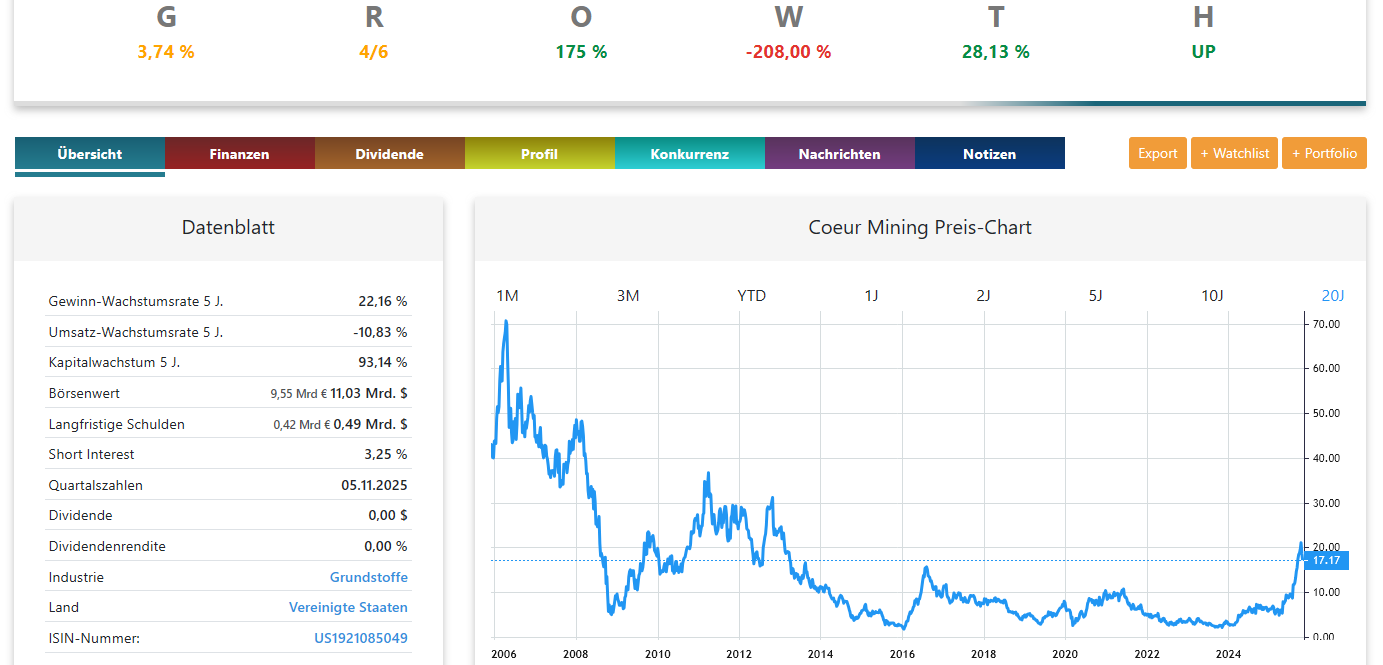
Task: Go to the Übersicht tab
Action: coord(90,154)
